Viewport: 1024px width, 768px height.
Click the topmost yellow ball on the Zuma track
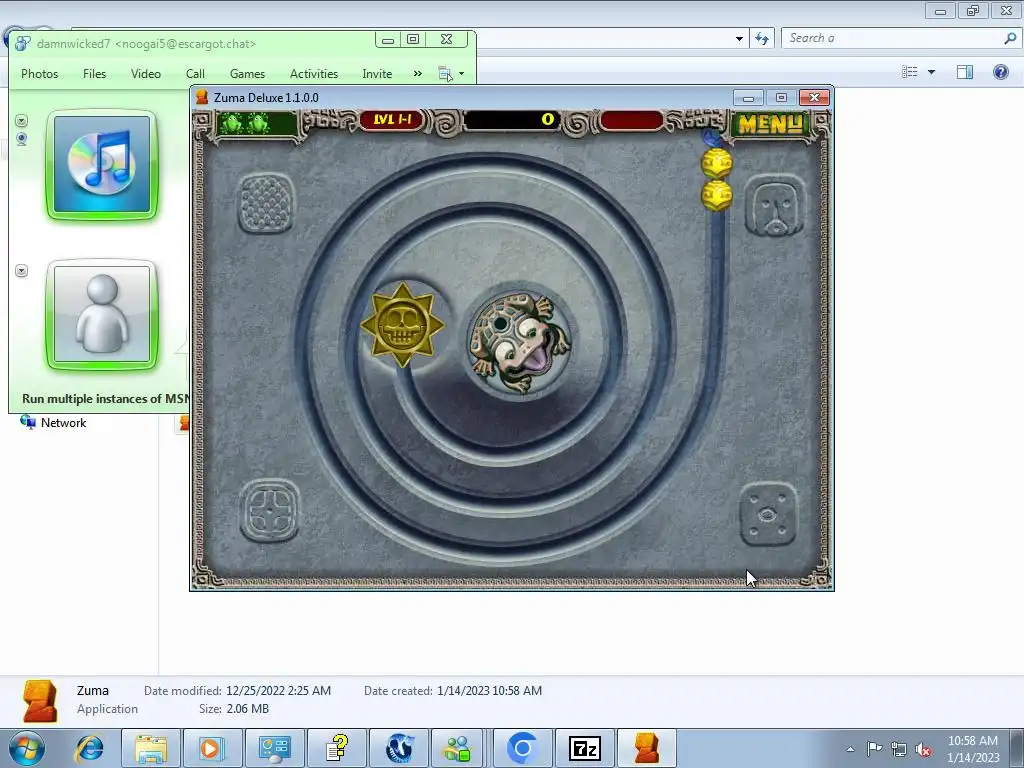click(716, 163)
